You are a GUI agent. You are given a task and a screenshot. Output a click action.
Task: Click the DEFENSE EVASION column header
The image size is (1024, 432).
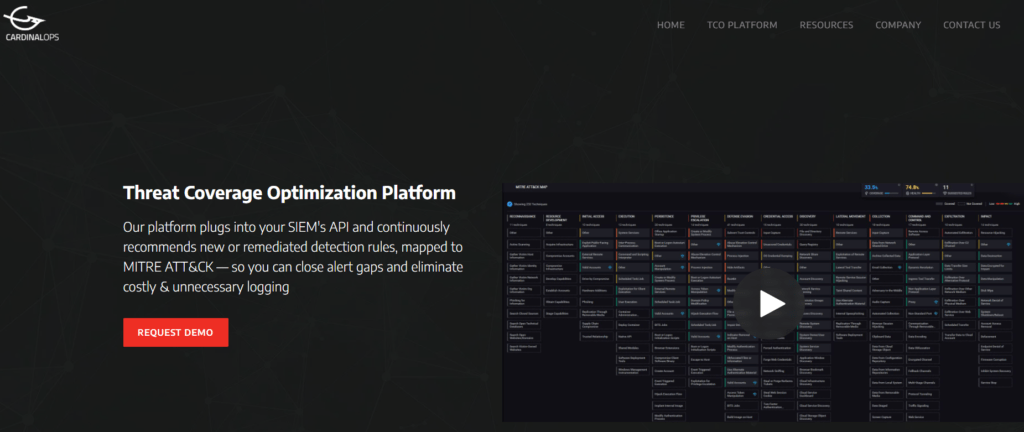coord(740,216)
